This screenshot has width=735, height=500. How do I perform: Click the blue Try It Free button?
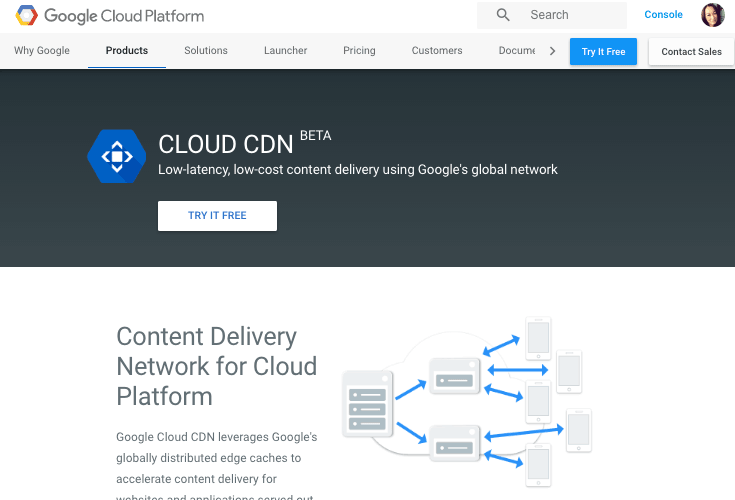(603, 52)
